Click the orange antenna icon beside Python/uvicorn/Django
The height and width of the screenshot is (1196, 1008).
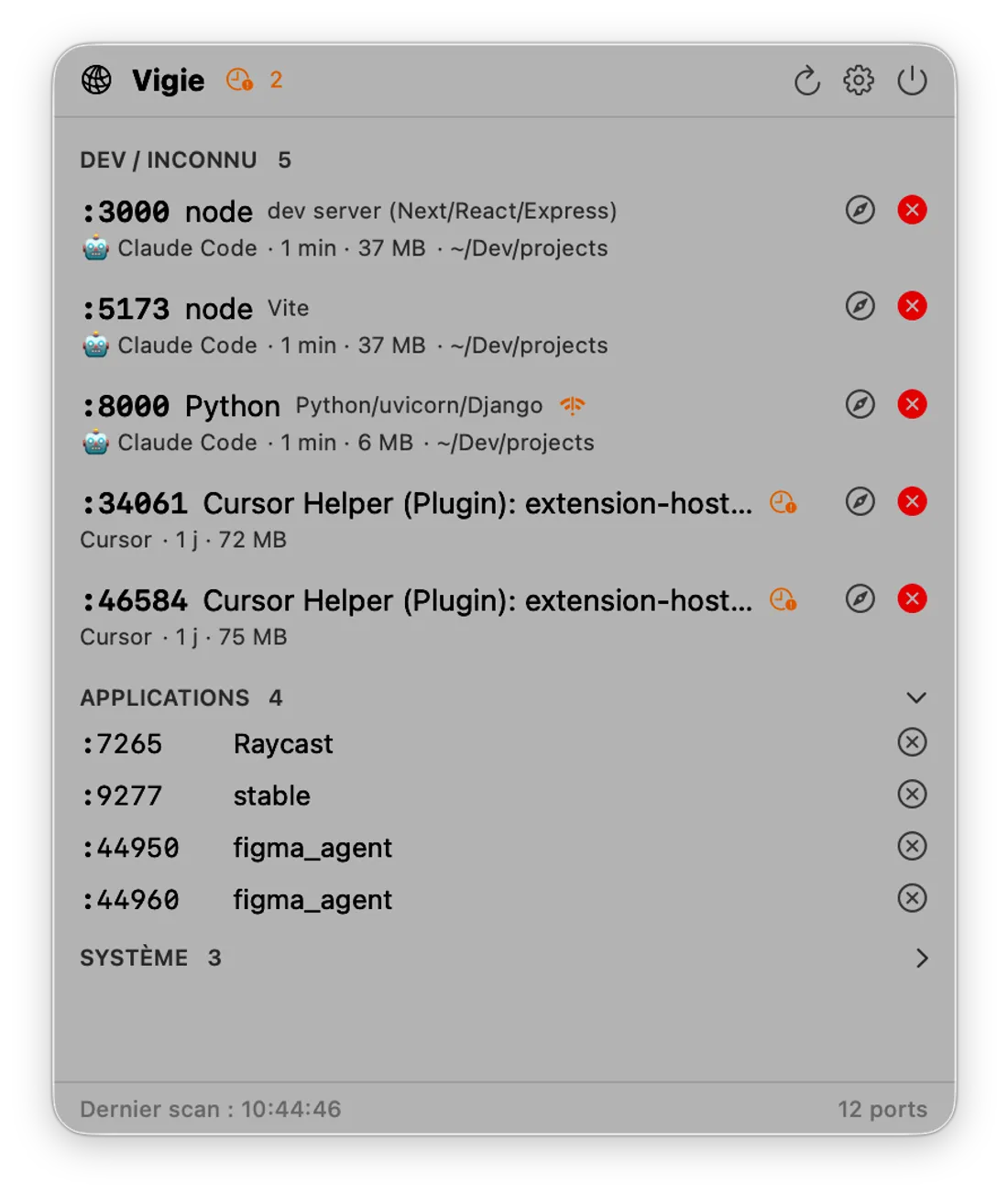coord(573,405)
